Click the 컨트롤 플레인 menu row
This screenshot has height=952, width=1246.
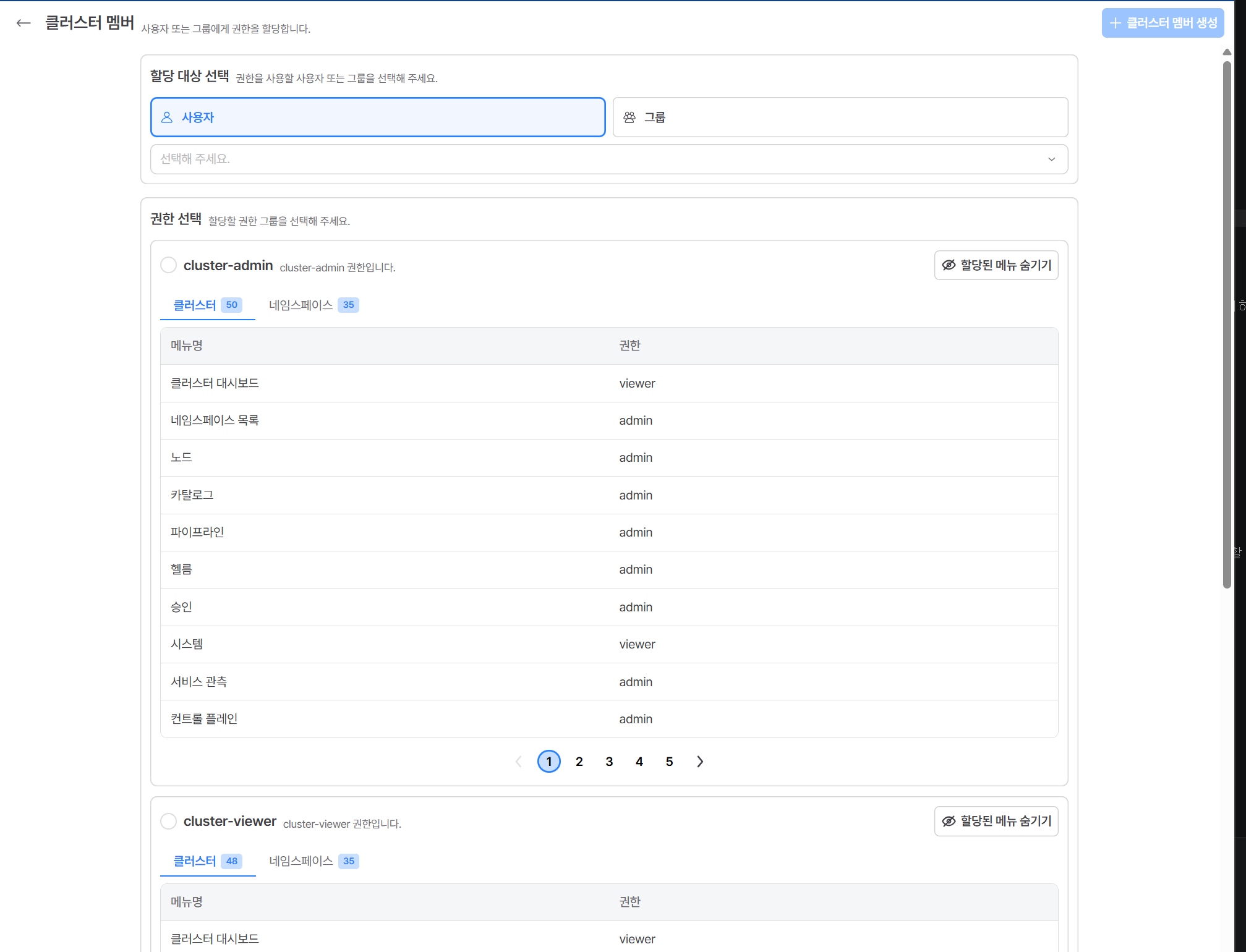pos(609,719)
